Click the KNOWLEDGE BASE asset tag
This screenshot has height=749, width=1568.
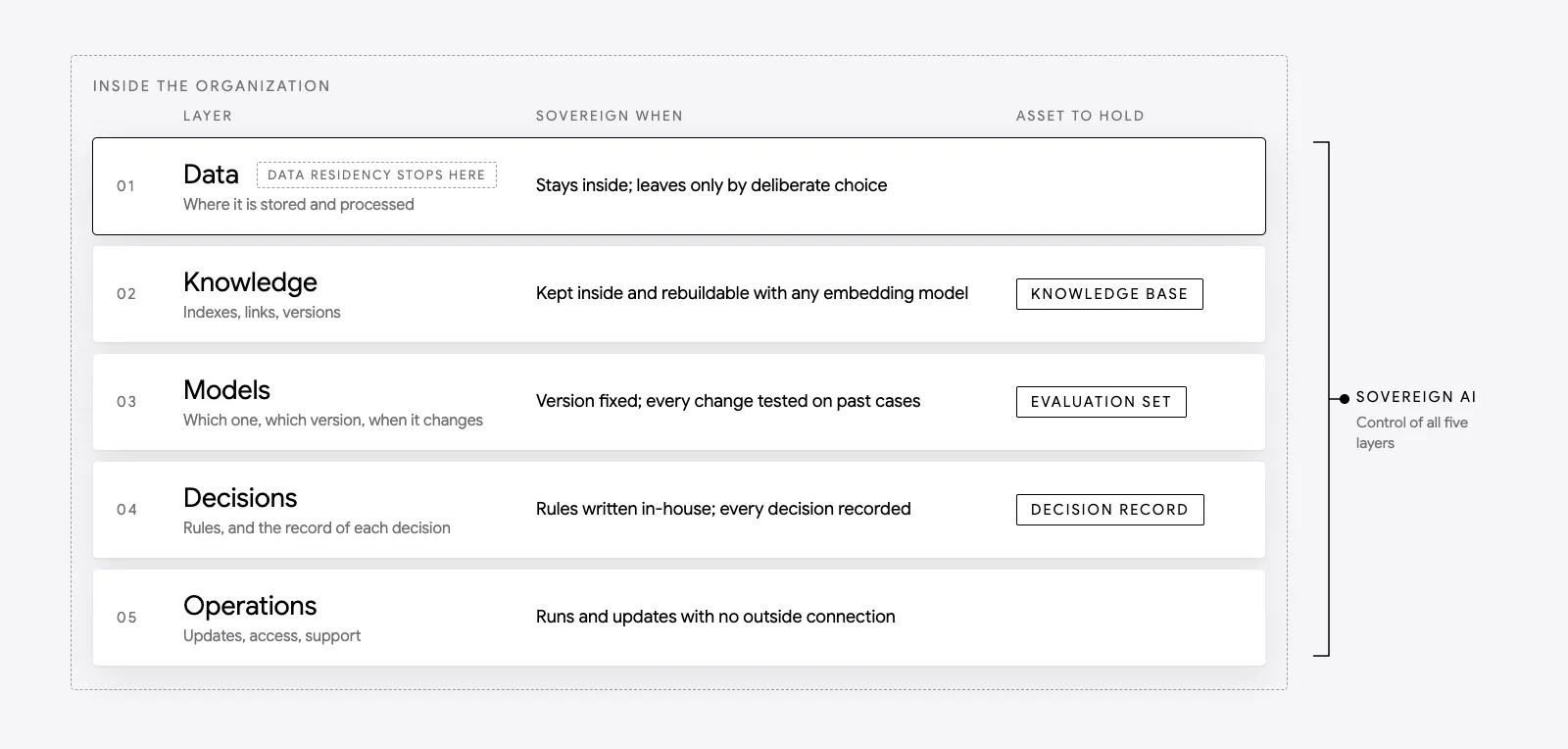[x=1109, y=294]
